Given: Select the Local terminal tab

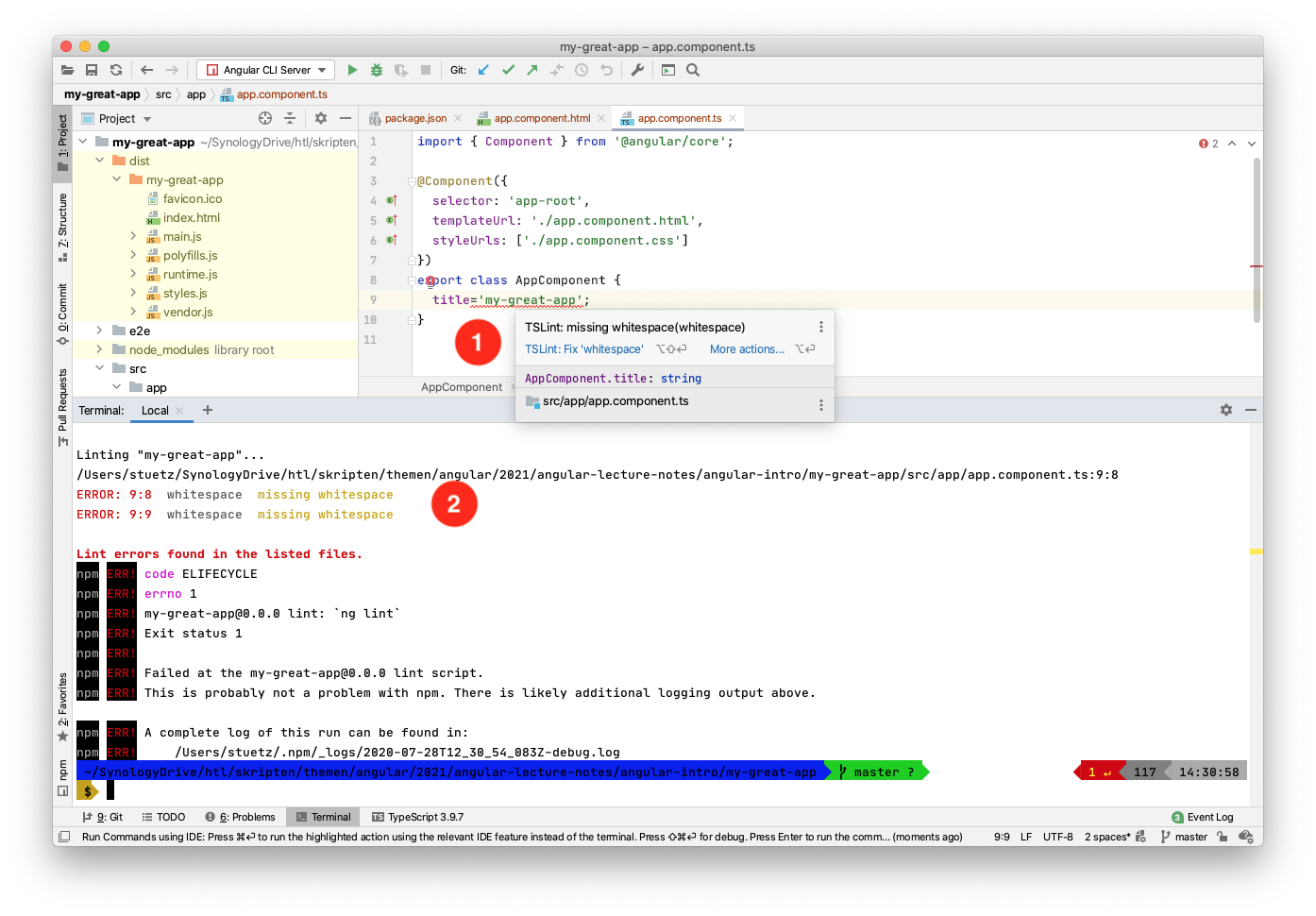Looking at the screenshot, I should tap(155, 411).
